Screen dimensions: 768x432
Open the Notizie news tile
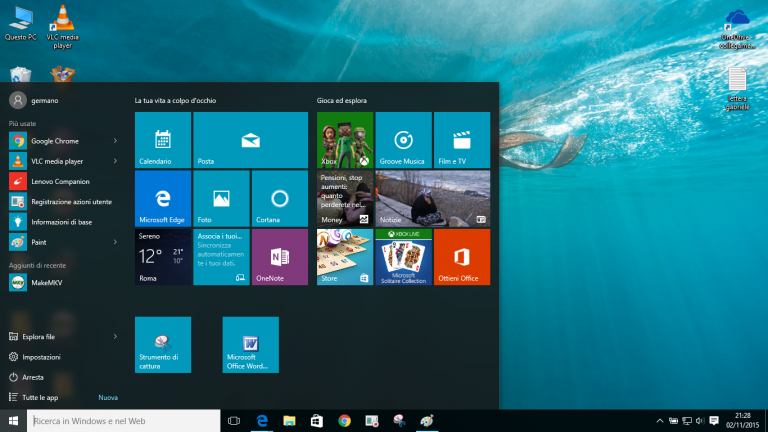coord(432,198)
